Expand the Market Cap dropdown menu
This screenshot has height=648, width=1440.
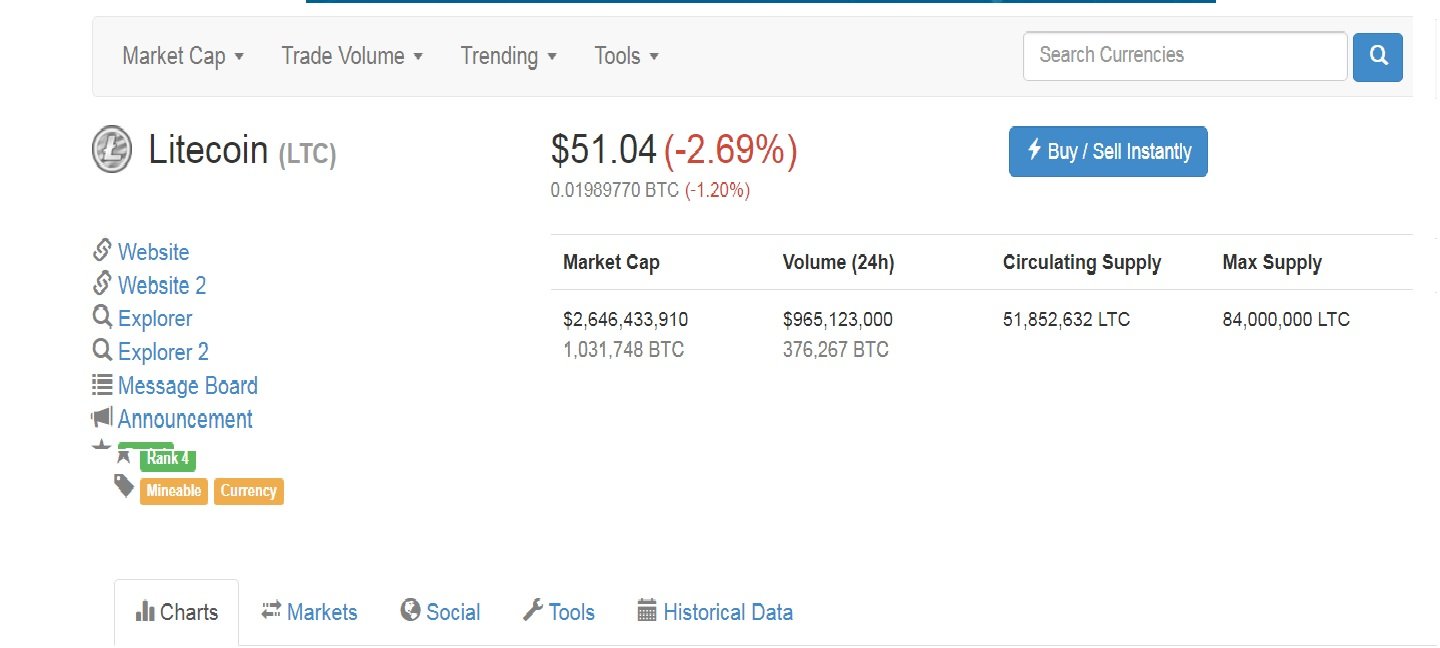[x=183, y=56]
